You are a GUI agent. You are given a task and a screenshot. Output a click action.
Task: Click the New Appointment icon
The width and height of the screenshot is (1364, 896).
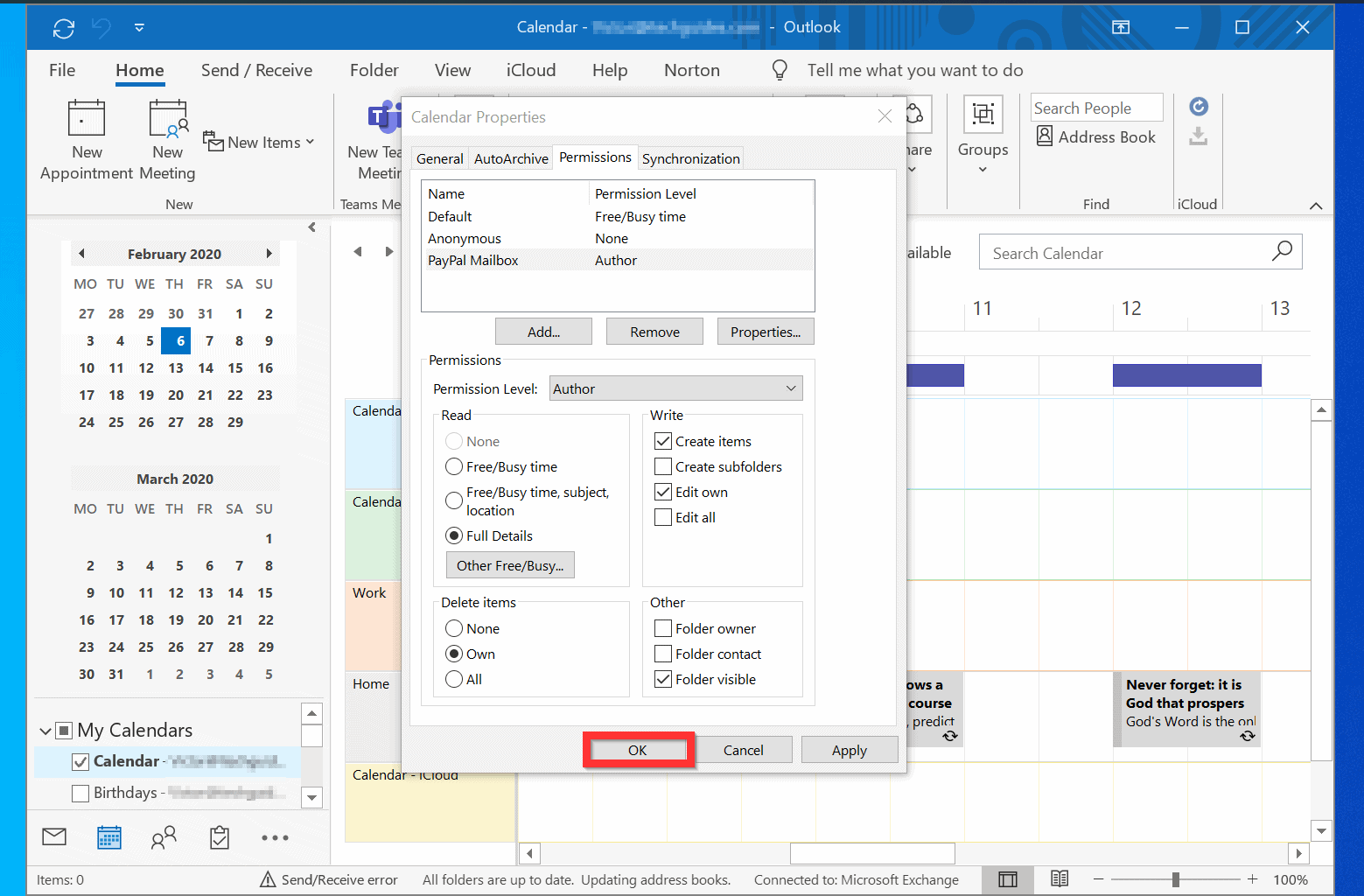coord(87,119)
